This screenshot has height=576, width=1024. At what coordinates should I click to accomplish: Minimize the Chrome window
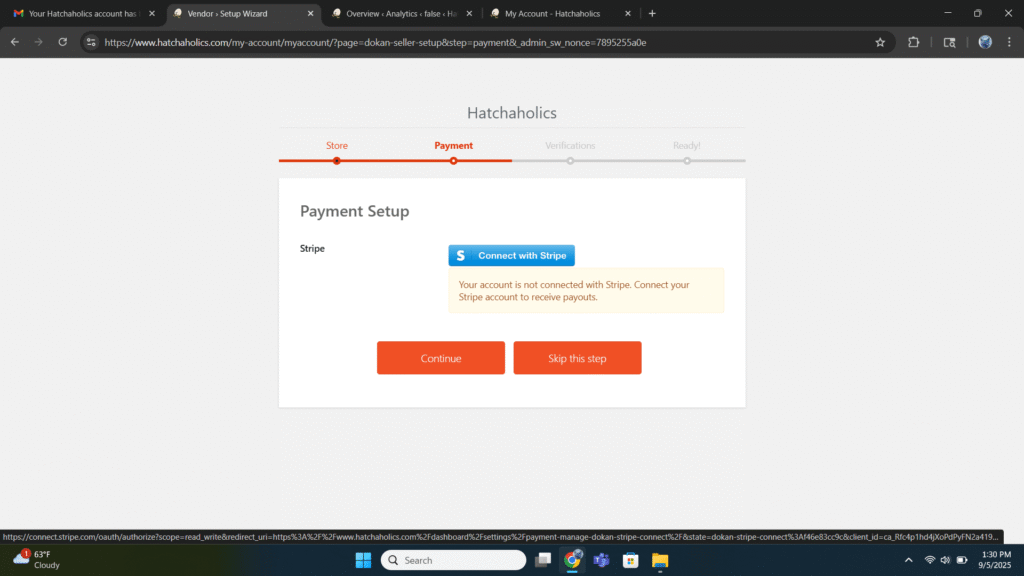point(948,13)
